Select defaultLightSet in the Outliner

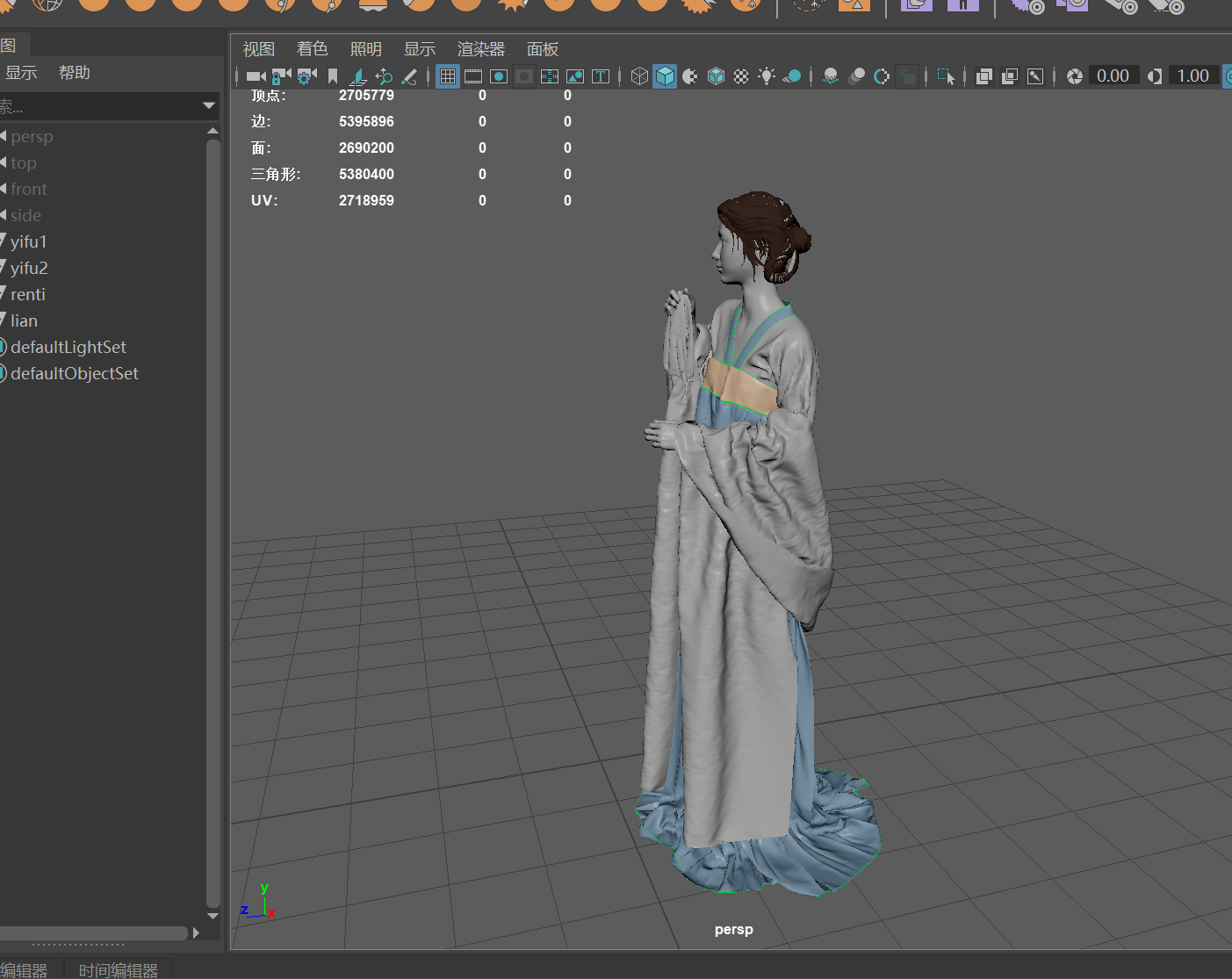tap(68, 348)
